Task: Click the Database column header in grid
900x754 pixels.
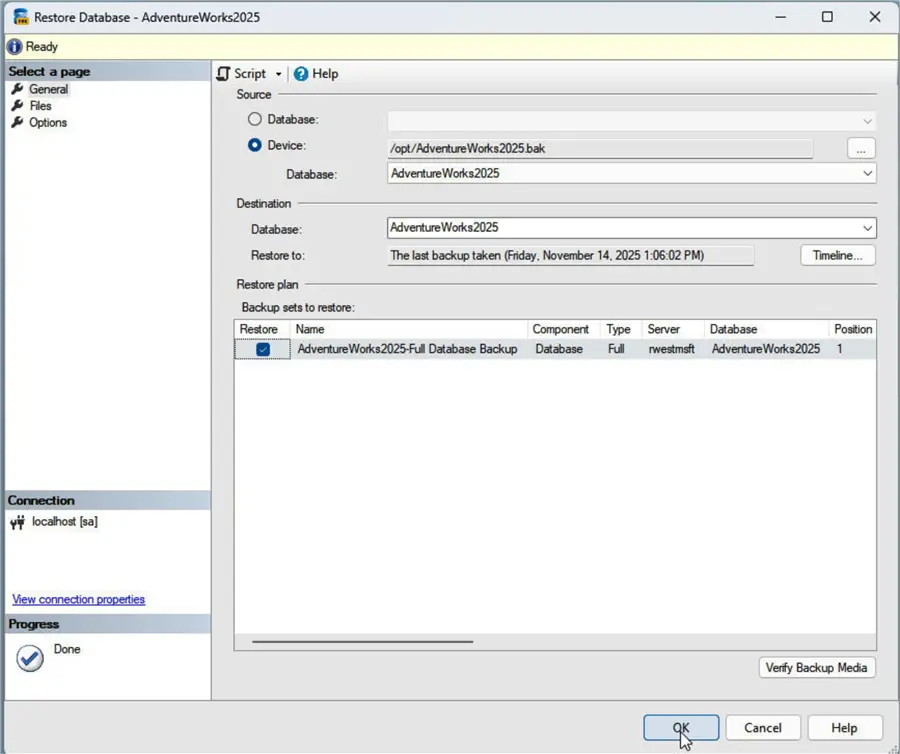Action: [766, 329]
